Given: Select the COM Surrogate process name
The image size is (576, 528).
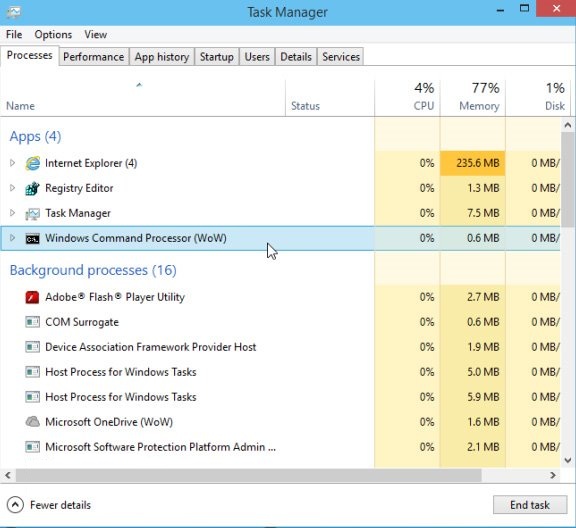Looking at the screenshot, I should [x=82, y=322].
